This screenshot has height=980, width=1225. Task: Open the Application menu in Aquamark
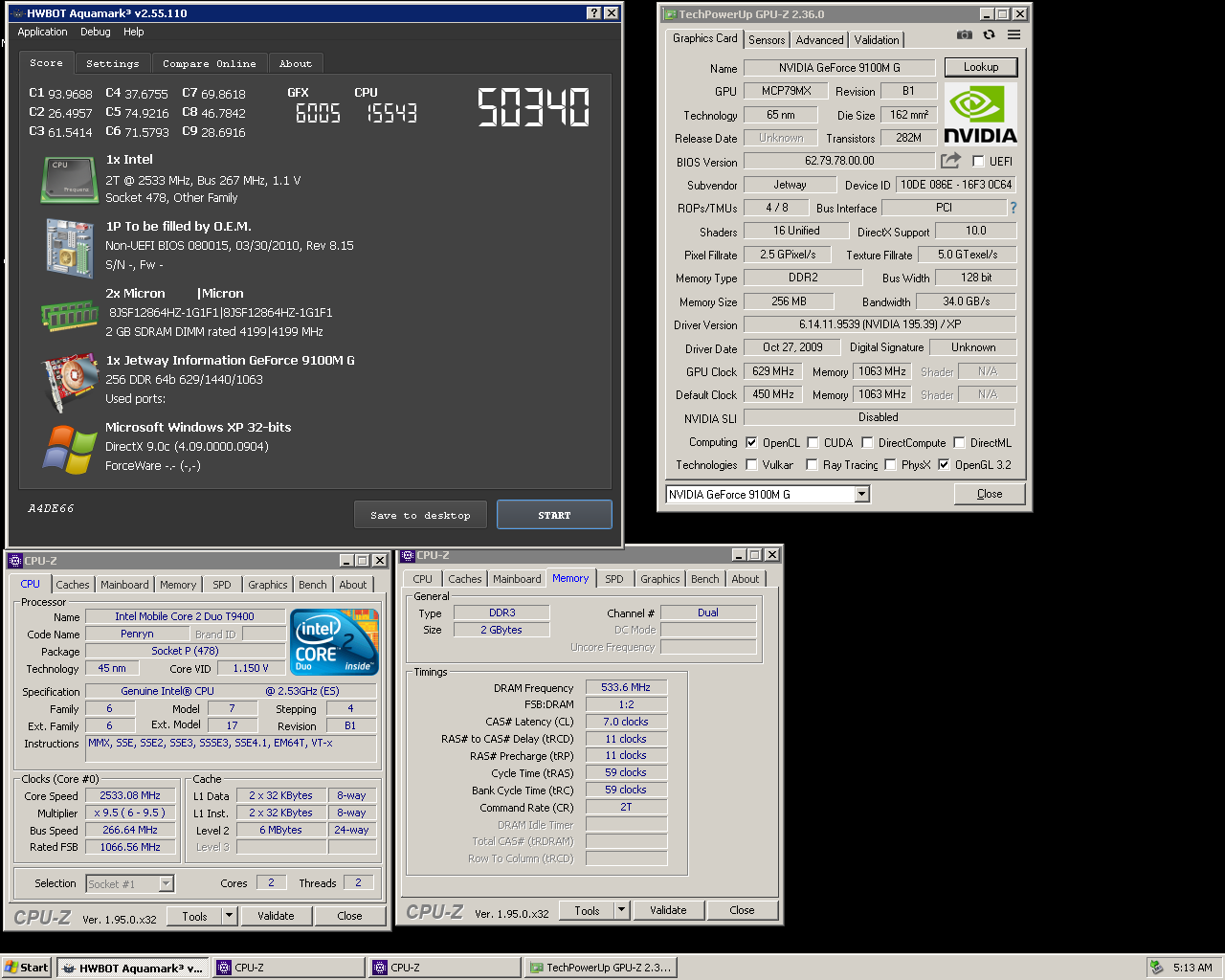(43, 32)
